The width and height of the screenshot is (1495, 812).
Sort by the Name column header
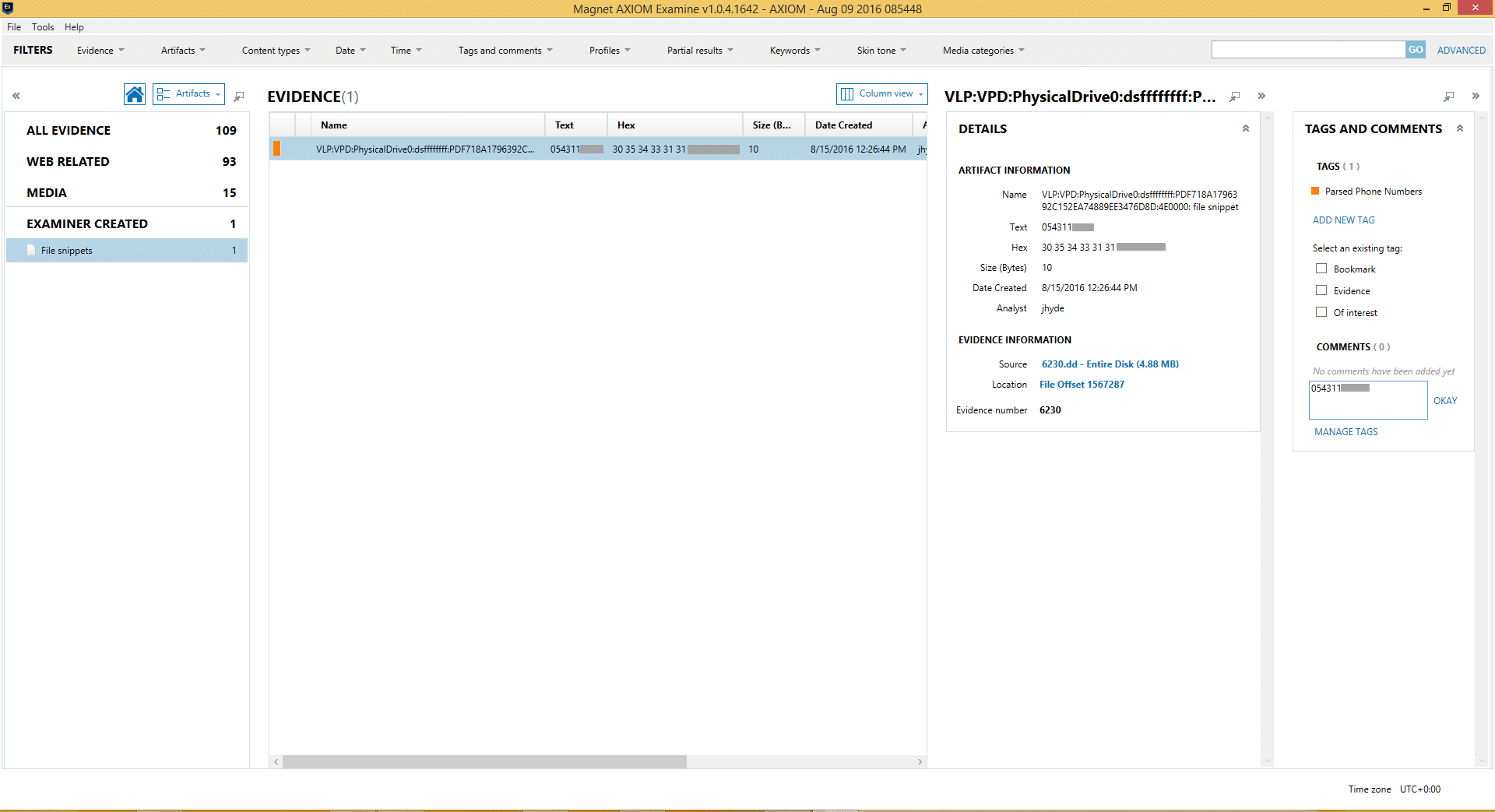point(427,125)
